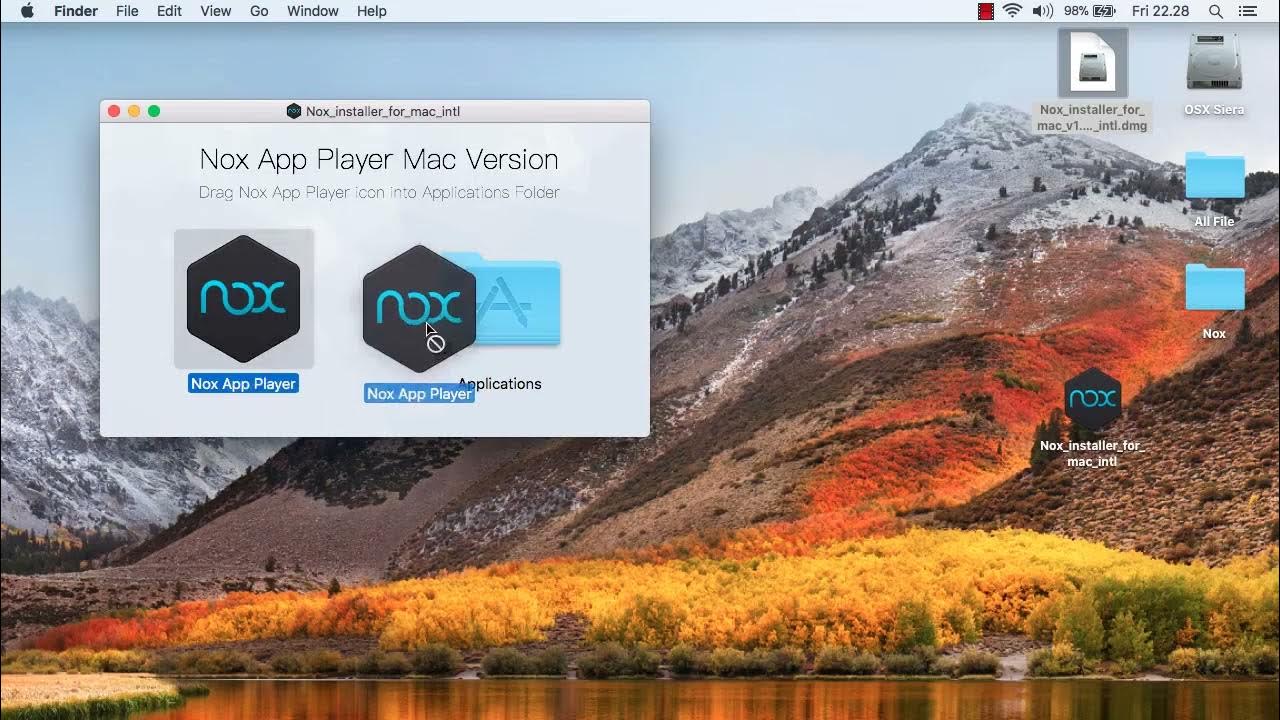Click the clock showing Fri 22.28
The height and width of the screenshot is (720, 1280).
[1160, 11]
